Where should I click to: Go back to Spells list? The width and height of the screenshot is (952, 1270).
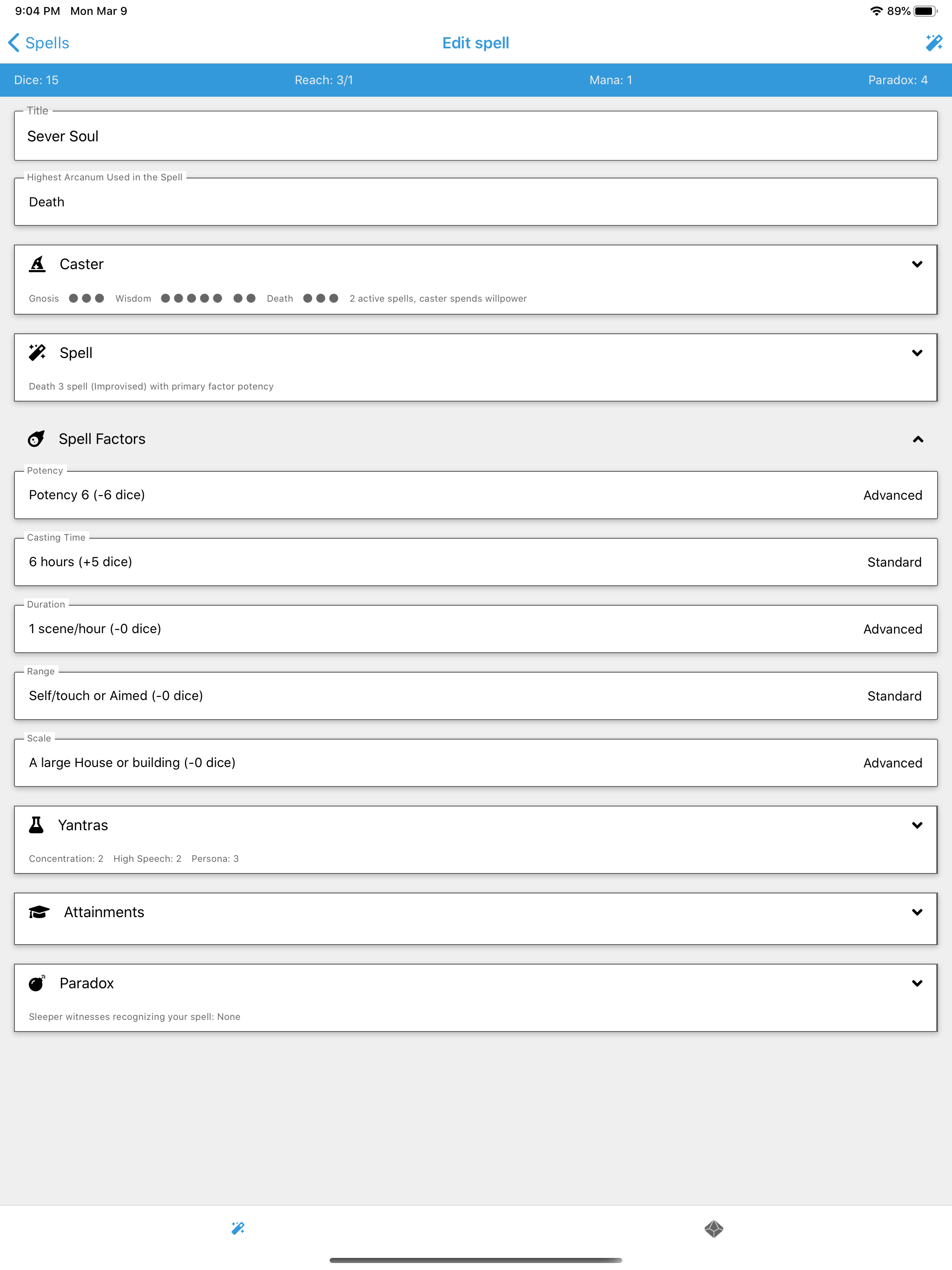39,42
